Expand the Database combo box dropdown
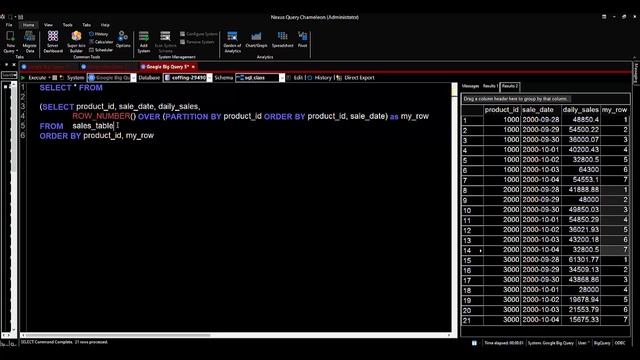 click(210, 78)
